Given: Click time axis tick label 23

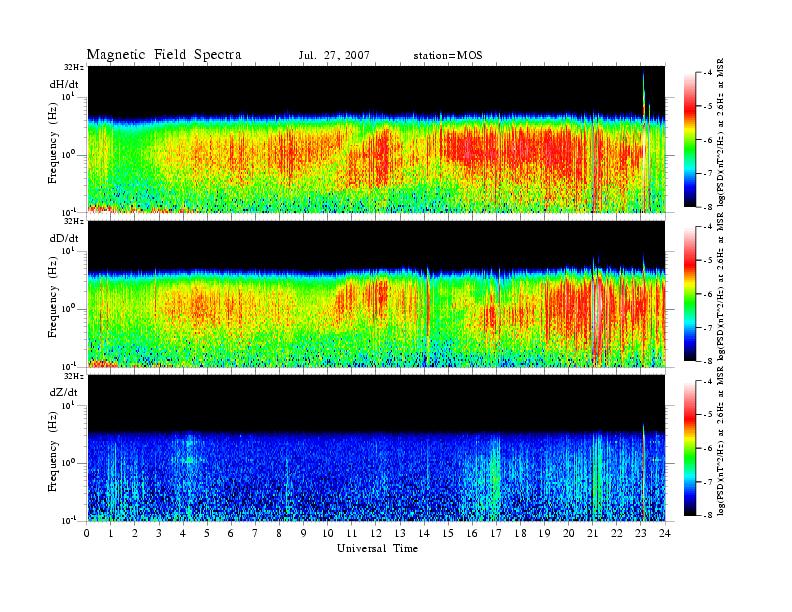Looking at the screenshot, I should tap(640, 533).
